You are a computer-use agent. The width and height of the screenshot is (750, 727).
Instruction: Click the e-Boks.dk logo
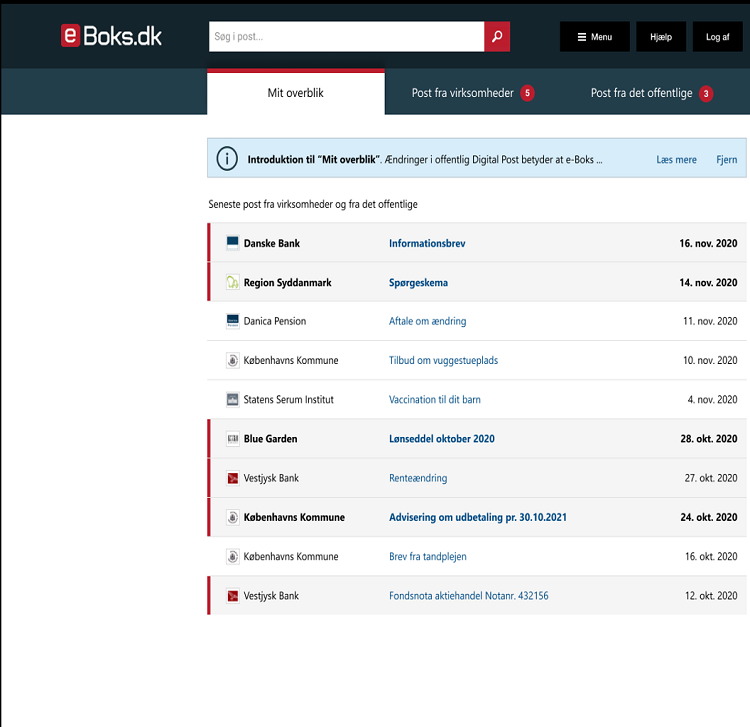click(x=111, y=36)
